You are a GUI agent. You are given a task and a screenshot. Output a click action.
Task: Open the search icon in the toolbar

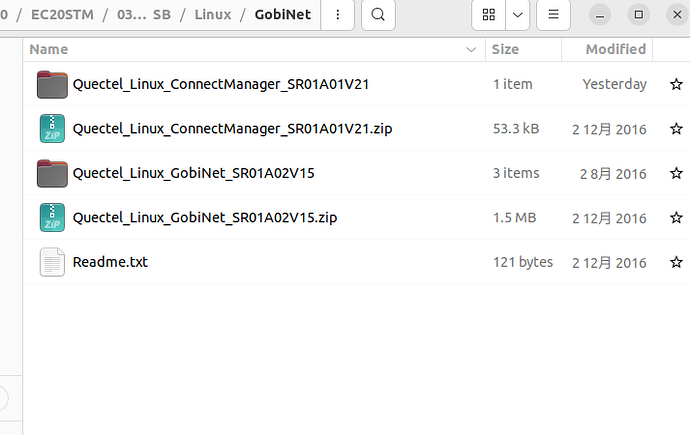378,15
